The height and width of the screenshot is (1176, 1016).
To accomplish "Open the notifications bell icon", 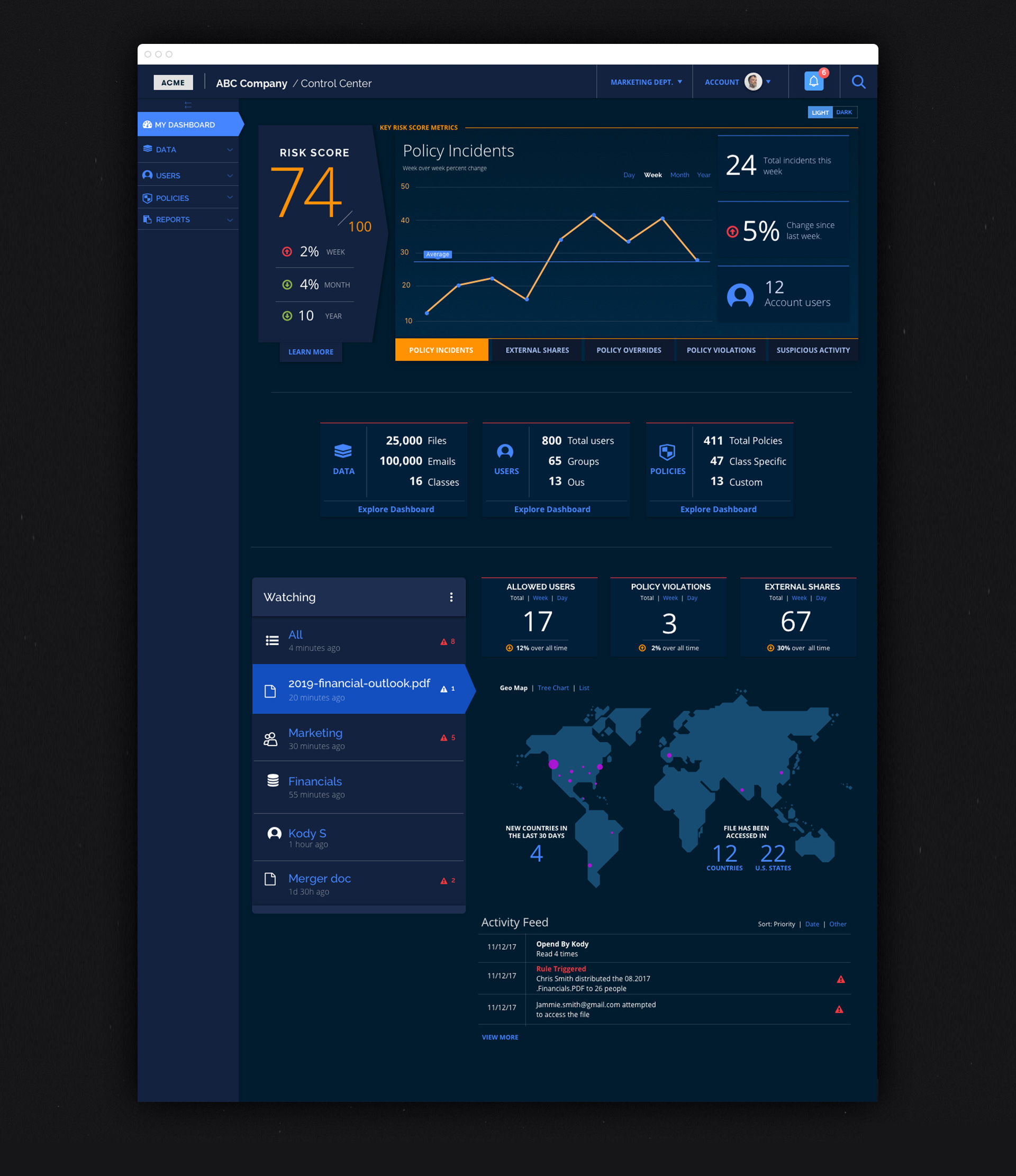I will (x=813, y=81).
